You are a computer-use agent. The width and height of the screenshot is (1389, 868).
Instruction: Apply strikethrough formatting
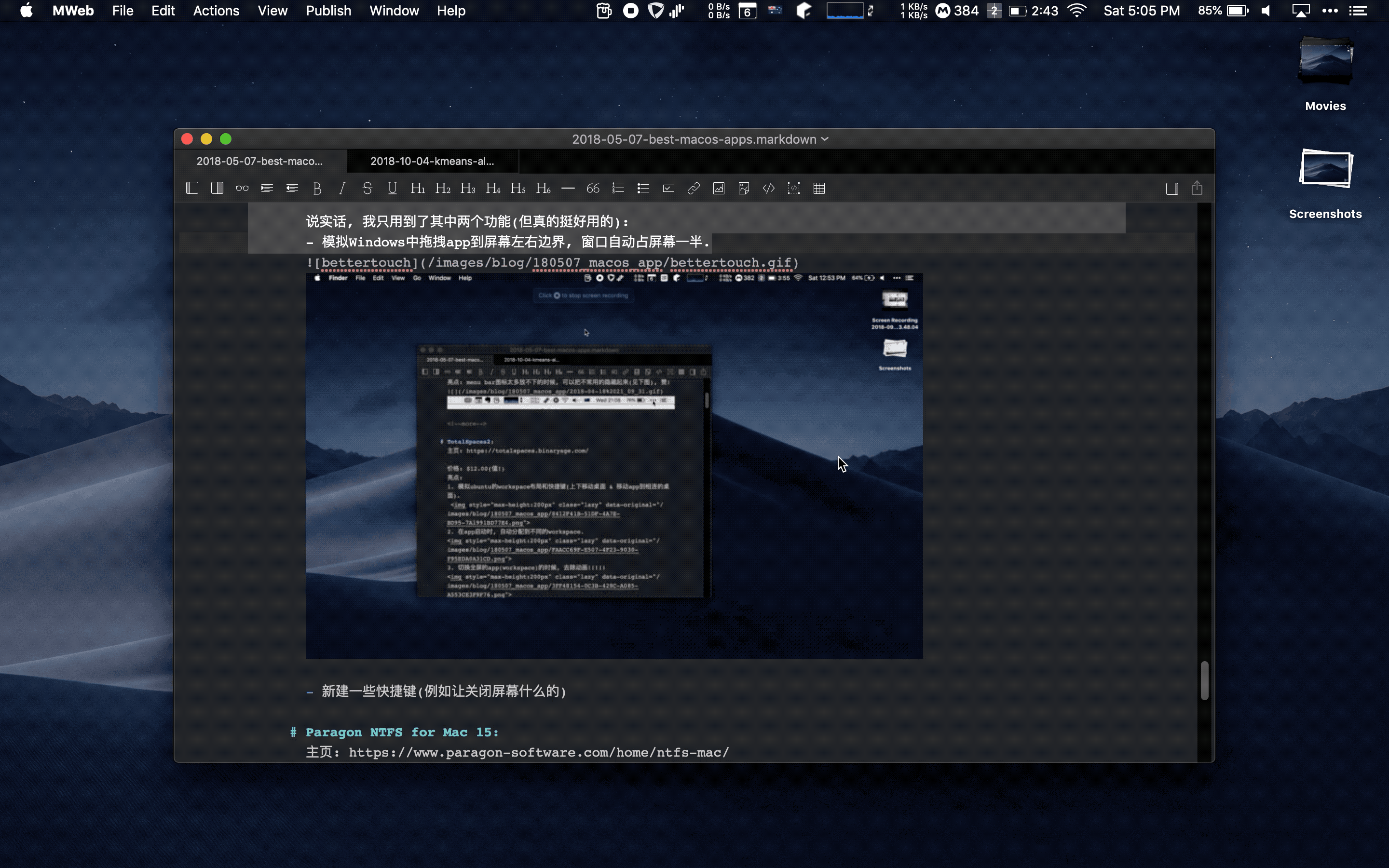tap(368, 188)
